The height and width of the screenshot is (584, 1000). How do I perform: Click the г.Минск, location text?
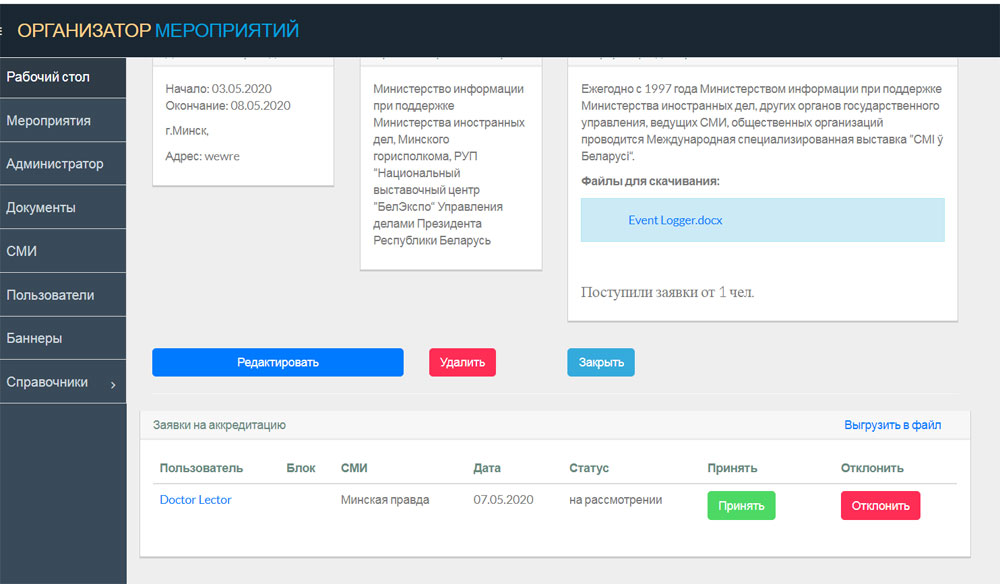(187, 131)
